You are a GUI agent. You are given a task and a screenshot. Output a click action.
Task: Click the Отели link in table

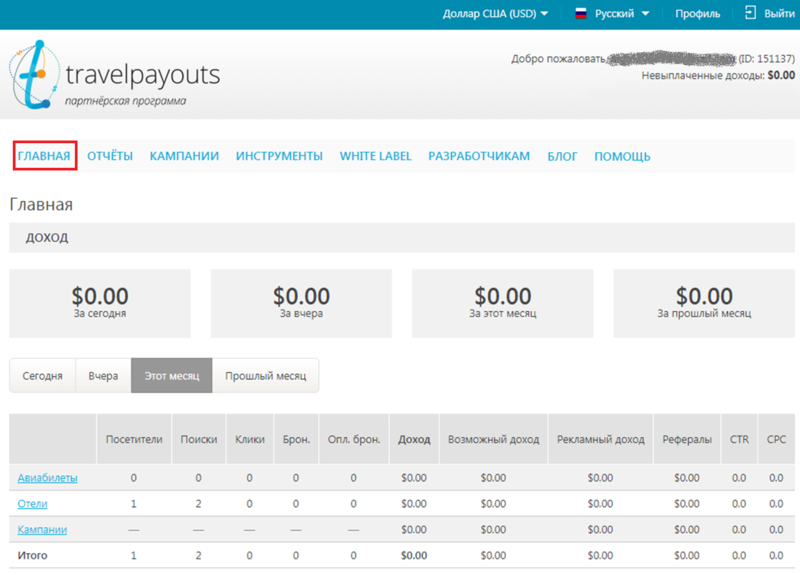coord(32,504)
